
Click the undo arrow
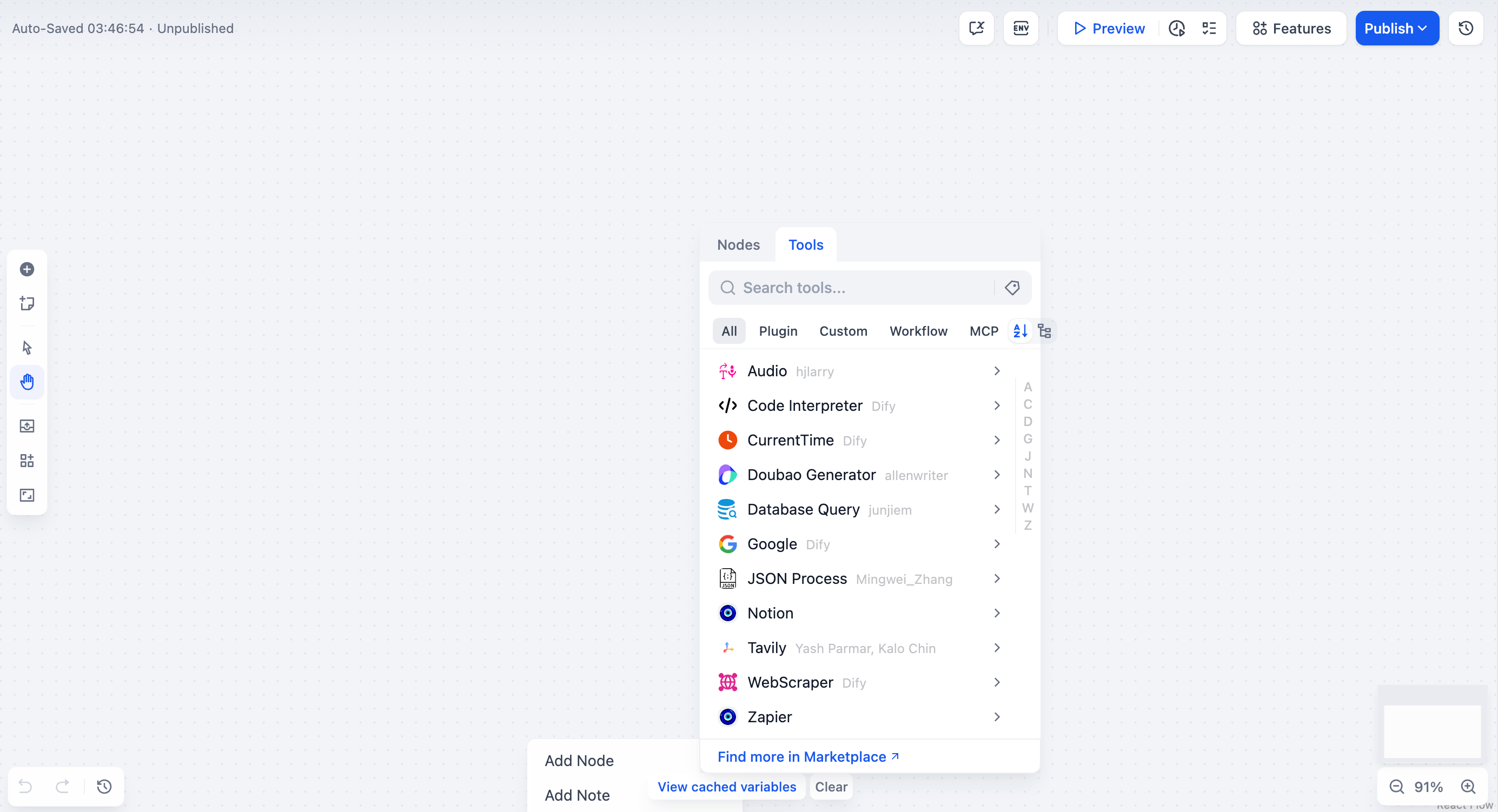[25, 787]
